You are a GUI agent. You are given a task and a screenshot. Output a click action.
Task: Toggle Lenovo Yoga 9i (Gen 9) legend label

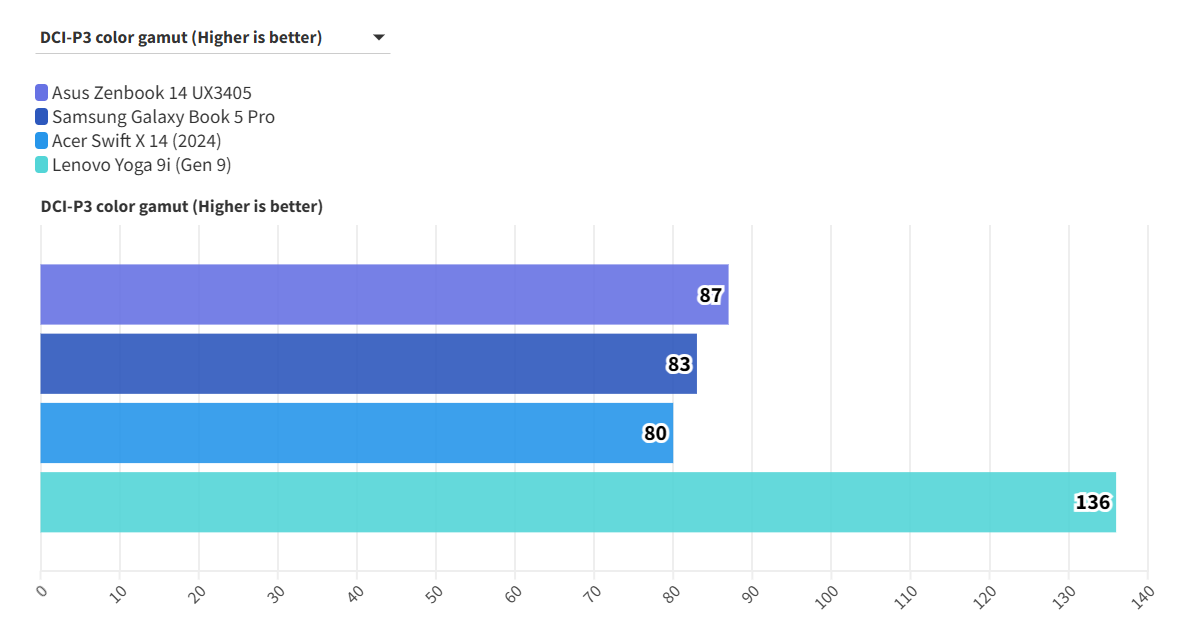142,165
